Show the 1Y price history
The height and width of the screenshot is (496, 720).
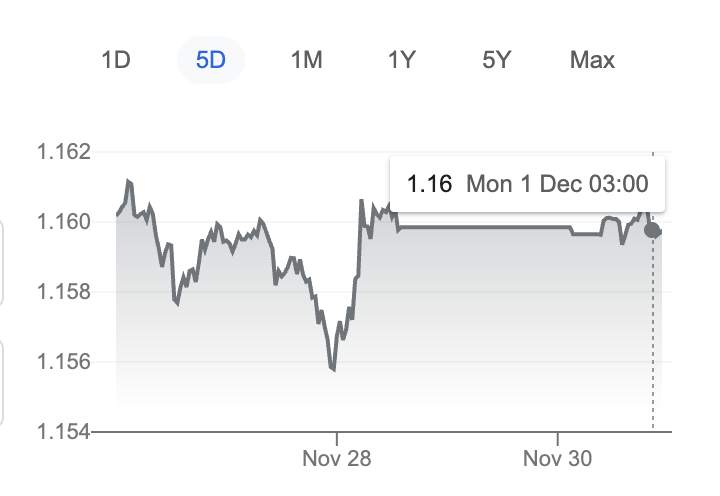[x=401, y=60]
